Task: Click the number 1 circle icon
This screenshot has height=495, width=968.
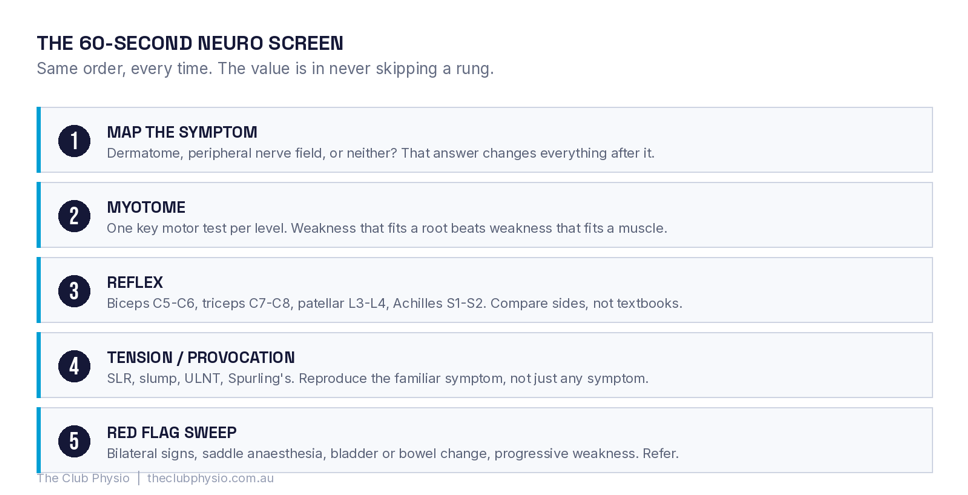Action: [74, 141]
